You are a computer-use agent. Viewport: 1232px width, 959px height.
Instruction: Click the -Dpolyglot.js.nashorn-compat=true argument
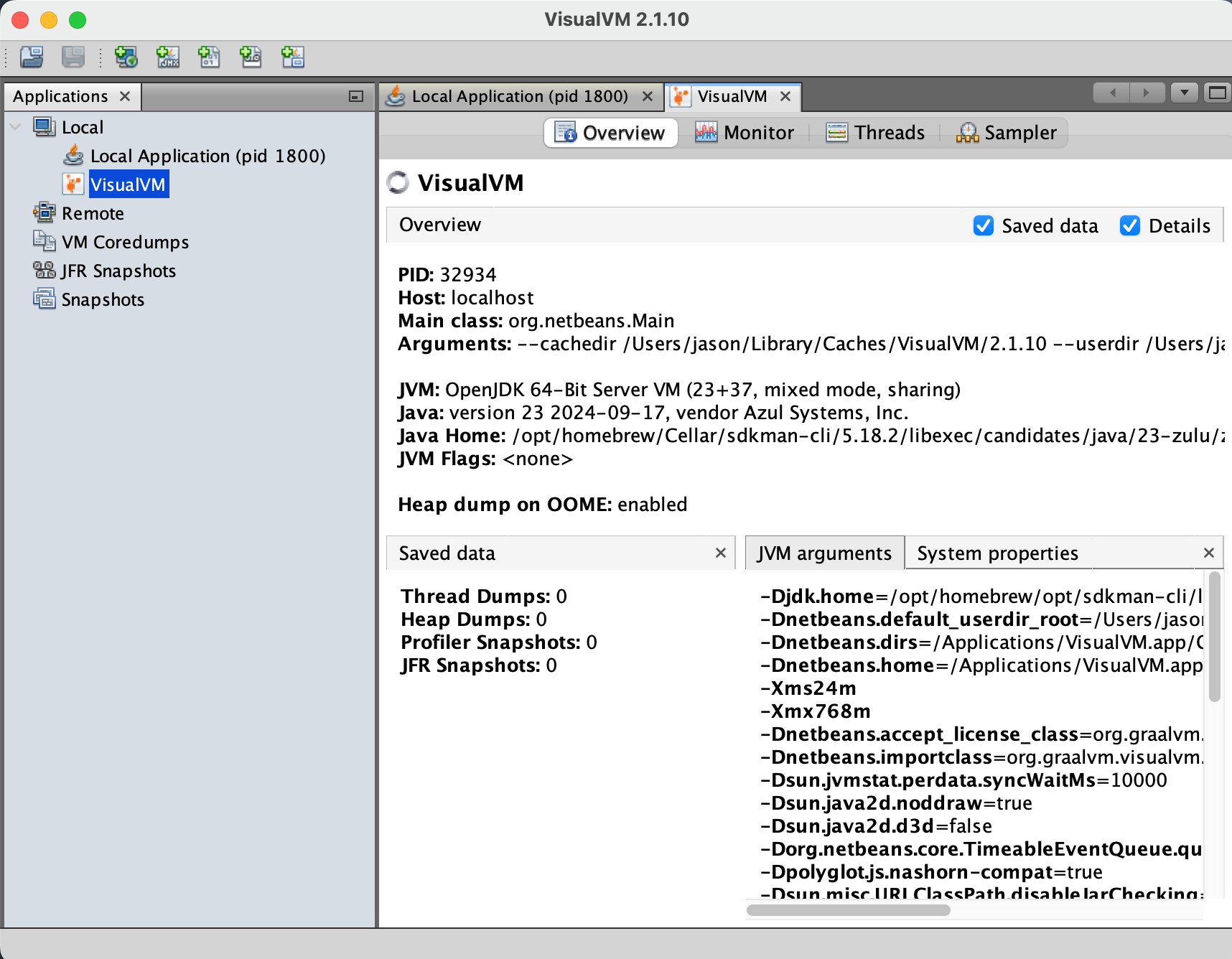pos(931,872)
